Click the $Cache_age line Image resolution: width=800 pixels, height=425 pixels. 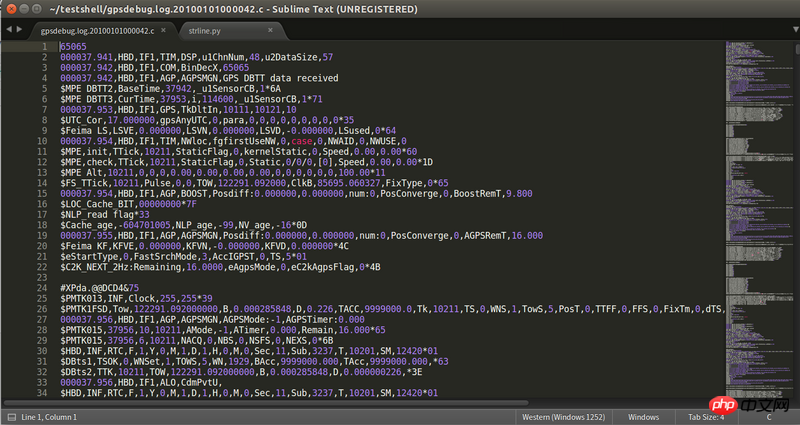(184, 225)
